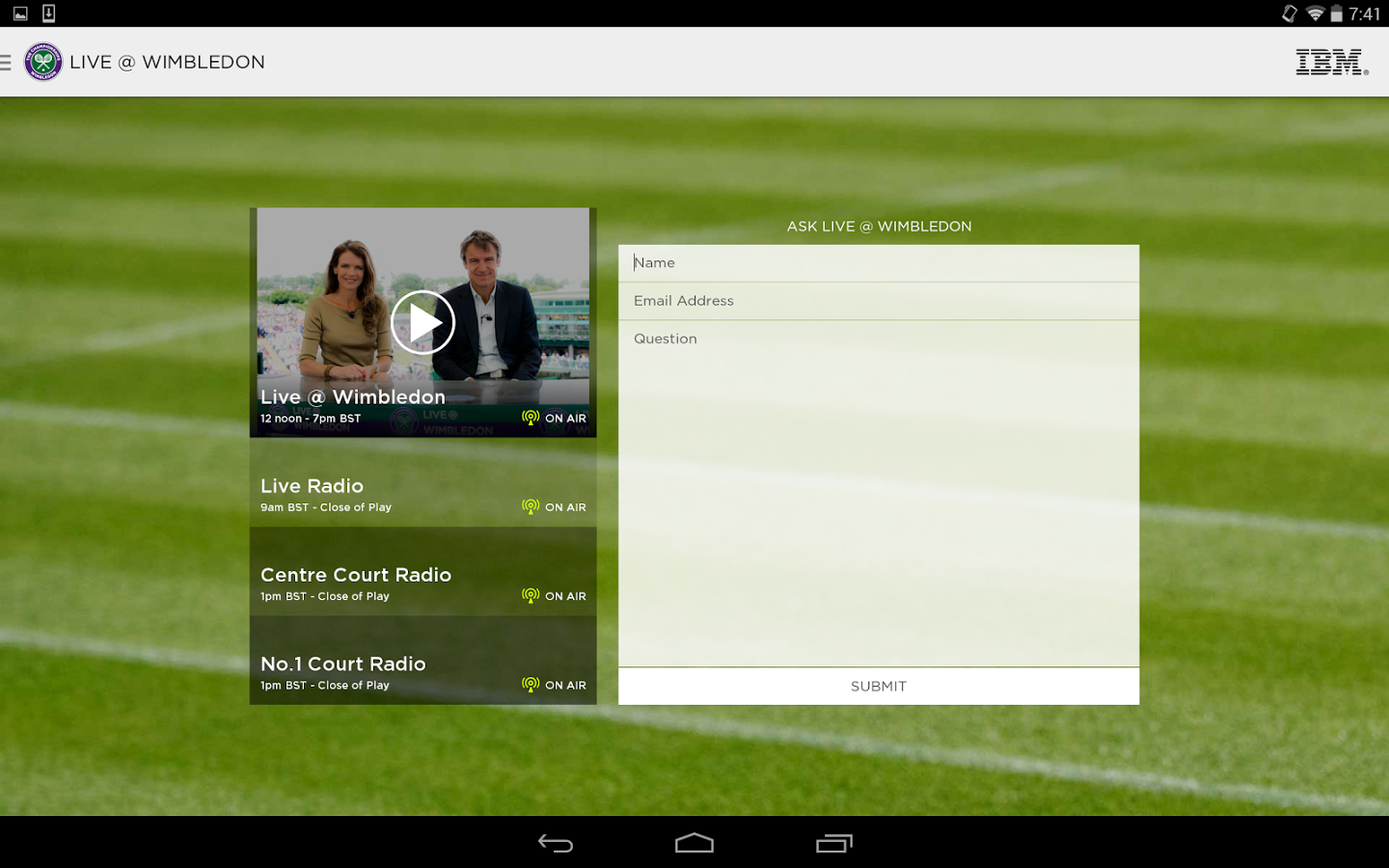Click the ASK LIVE @ WIMBLEDON heading

coord(879,227)
